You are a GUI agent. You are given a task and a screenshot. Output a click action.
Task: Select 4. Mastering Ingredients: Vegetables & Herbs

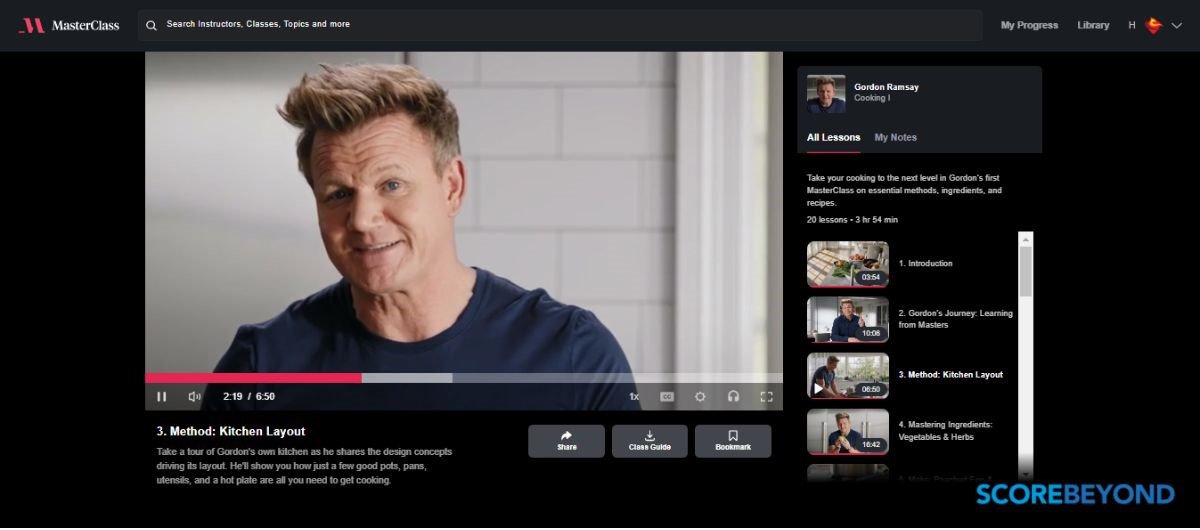945,431
